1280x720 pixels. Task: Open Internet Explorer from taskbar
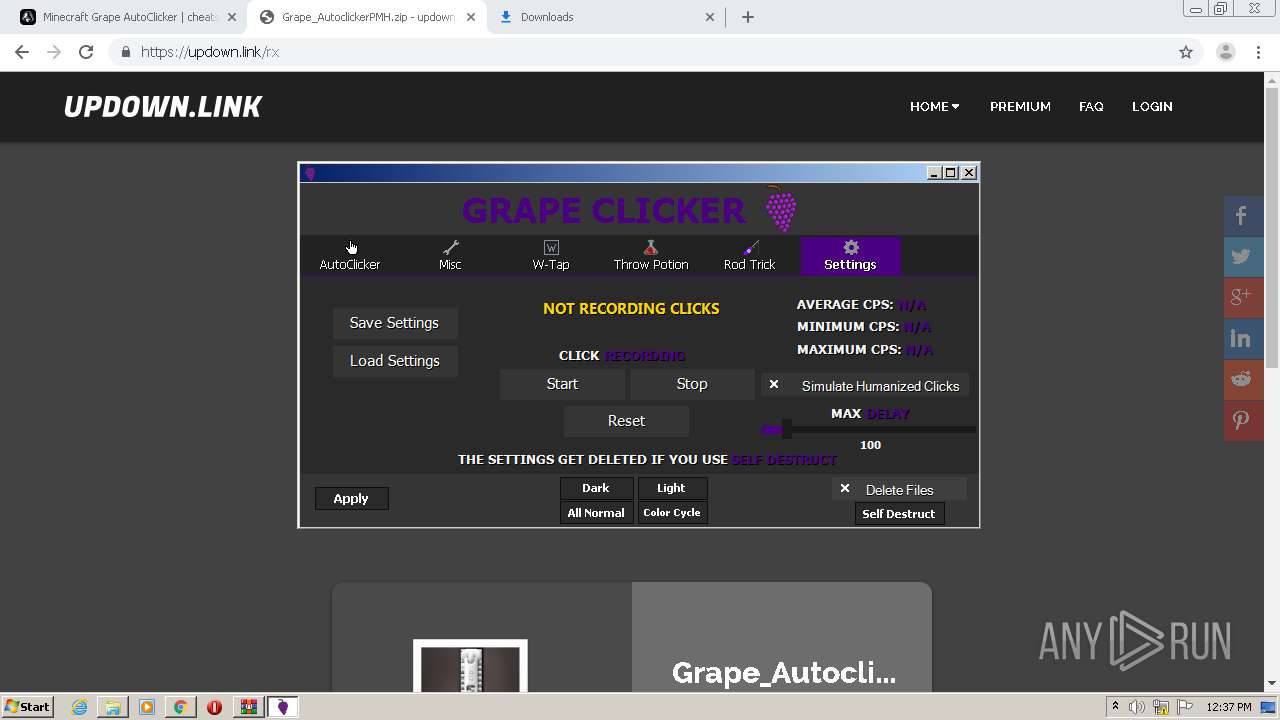(x=79, y=707)
